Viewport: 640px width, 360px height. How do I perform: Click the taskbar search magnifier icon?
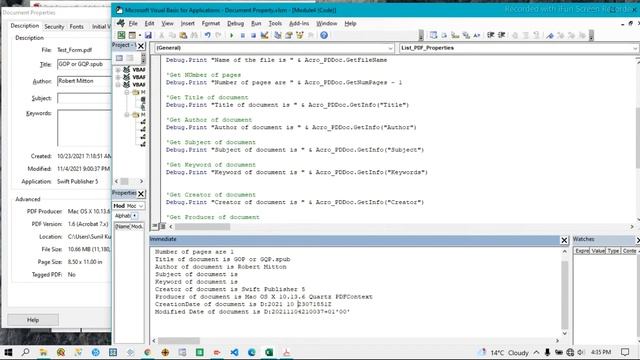(x=25, y=352)
